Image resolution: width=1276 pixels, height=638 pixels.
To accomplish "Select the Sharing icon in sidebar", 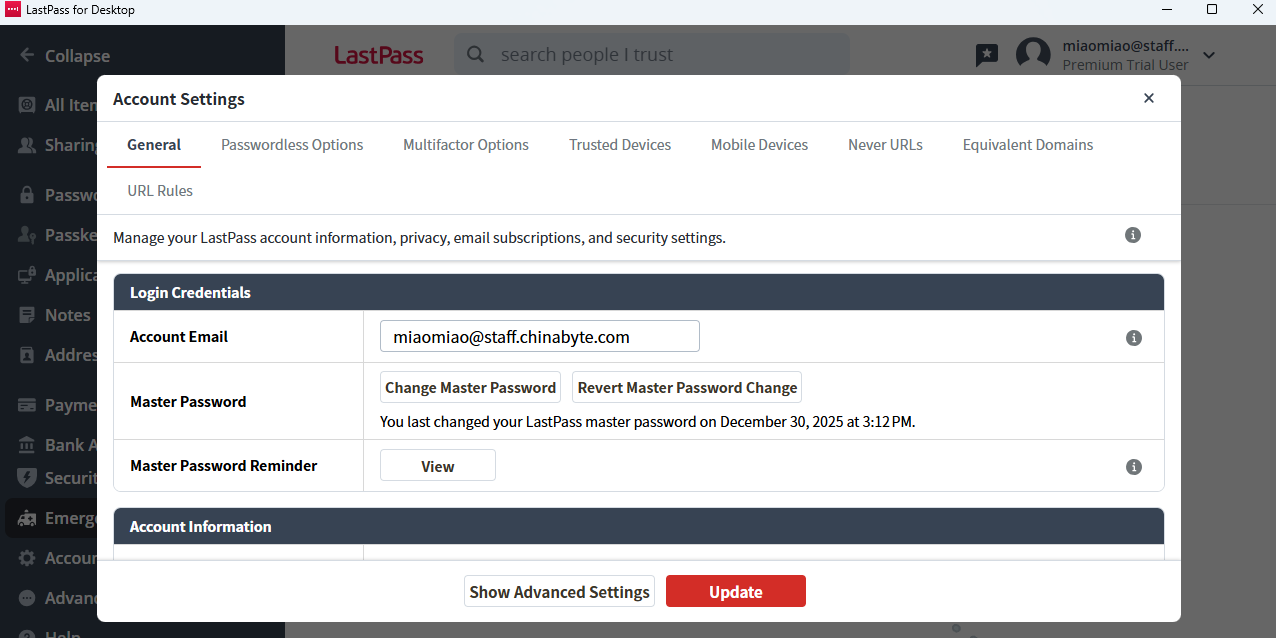I will pos(25,144).
